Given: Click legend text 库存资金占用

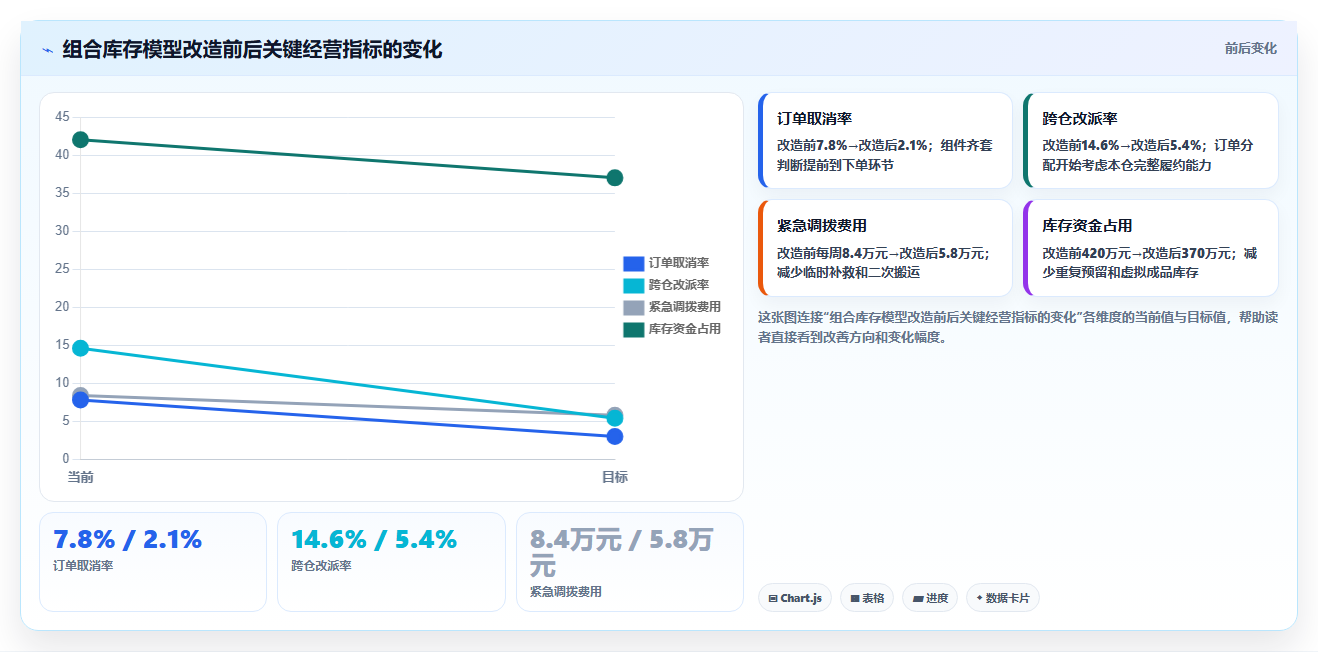Looking at the screenshot, I should pos(684,329).
